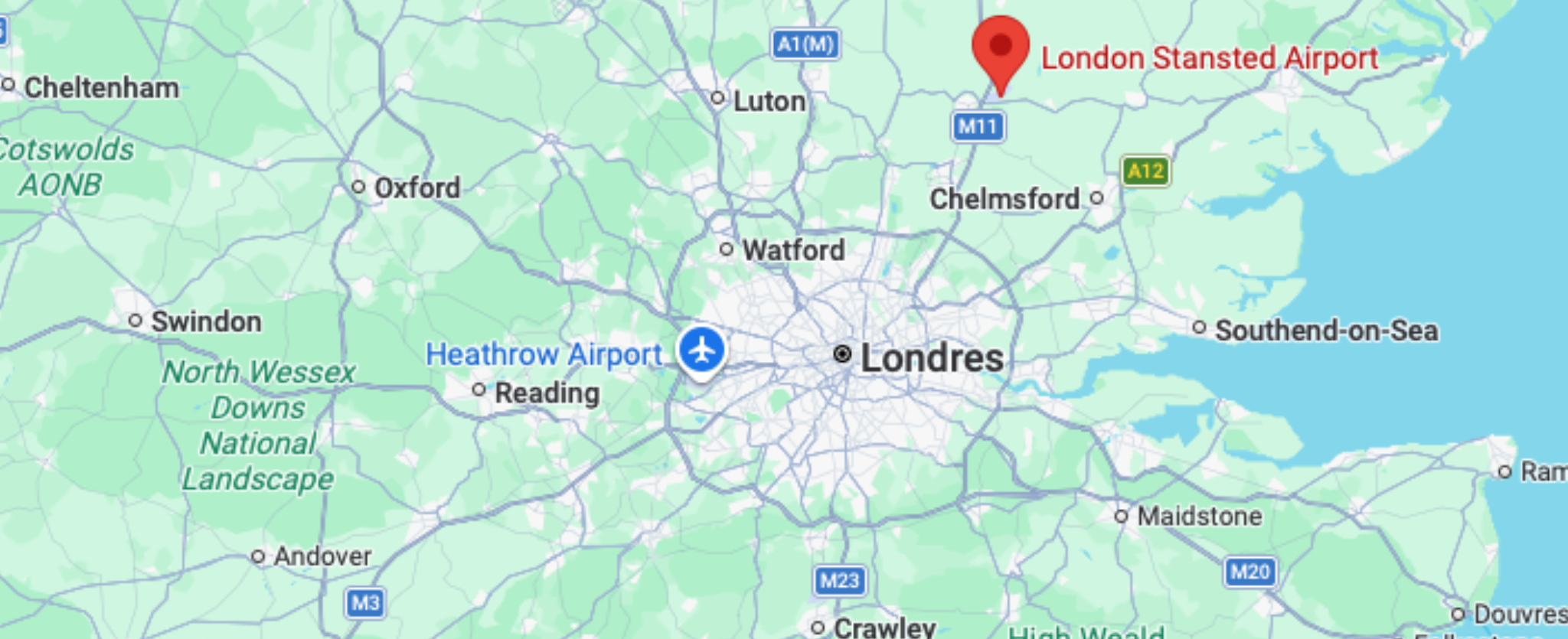The image size is (1568, 639).
Task: Click the M11 motorway shield
Action: pyautogui.click(x=978, y=126)
